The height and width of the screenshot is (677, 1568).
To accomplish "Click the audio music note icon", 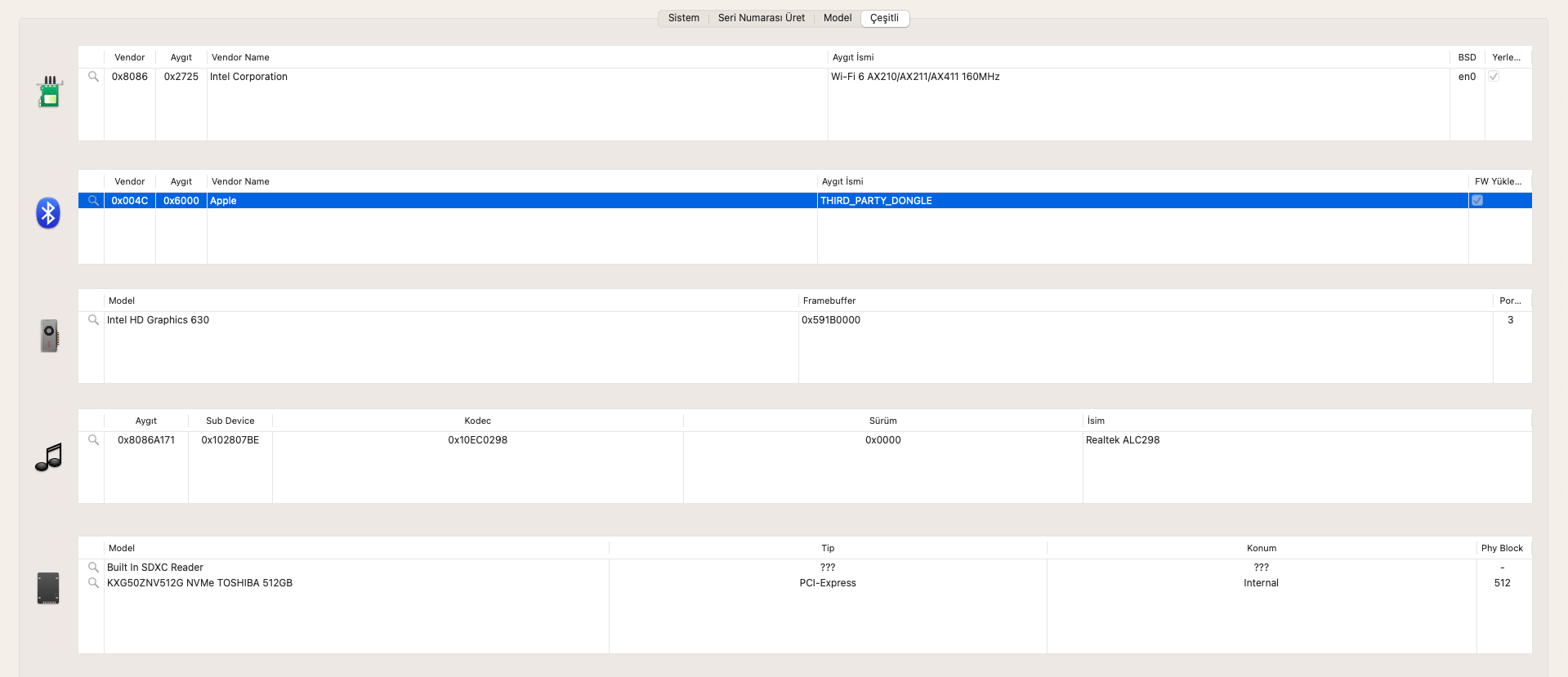I will coord(48,457).
